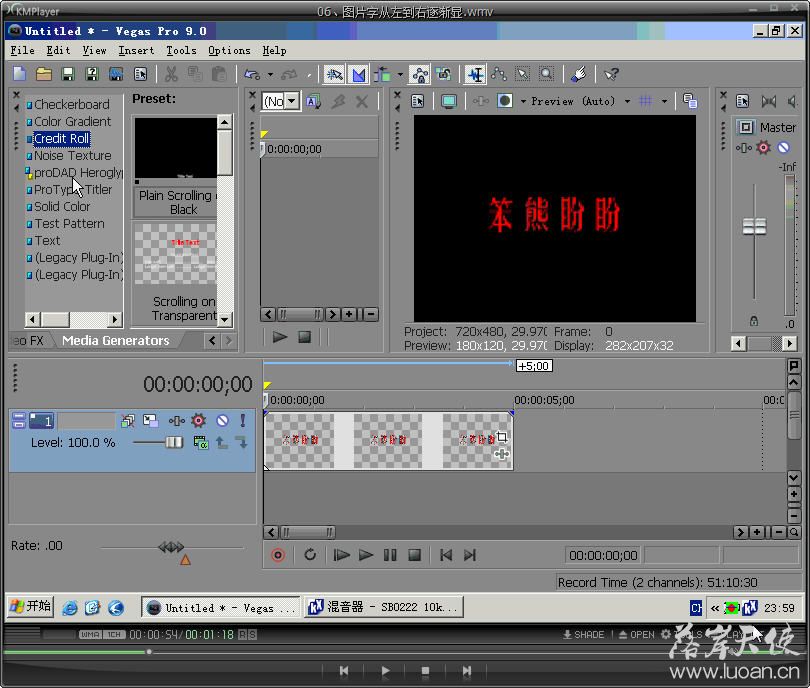The width and height of the screenshot is (810, 688).
Task: Open the Preview (Auto) quality dropdown
Action: click(627, 101)
